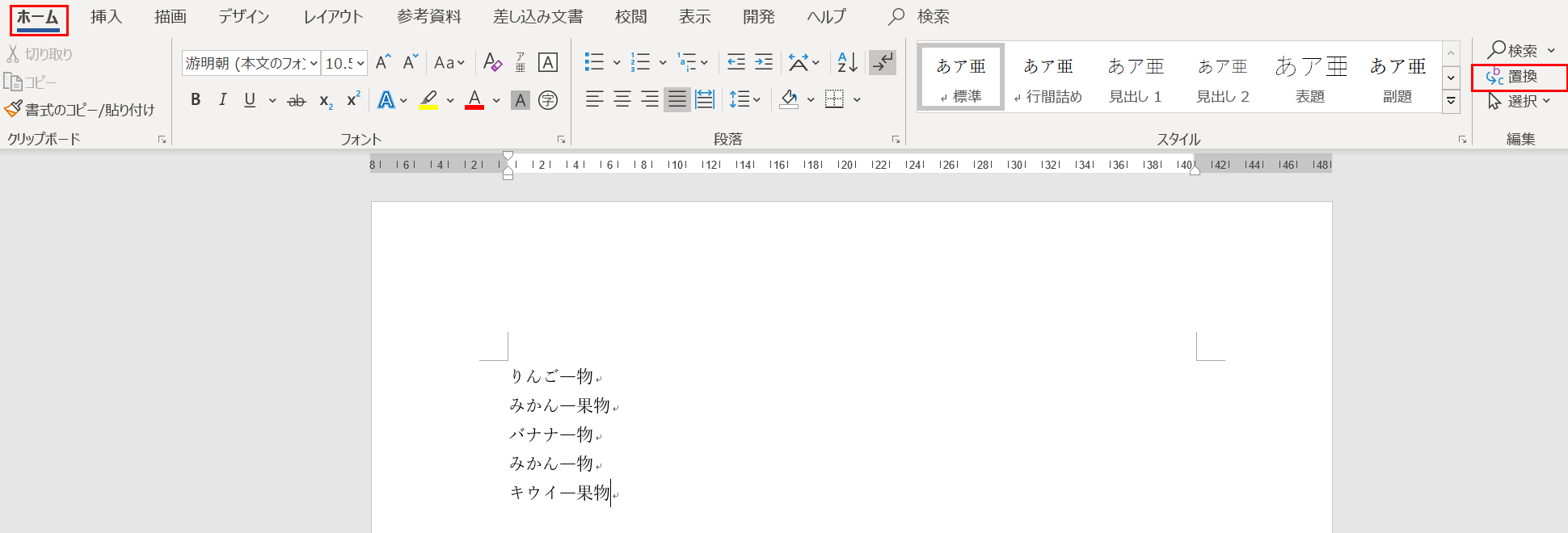Apply multilevel list formatting
The height and width of the screenshot is (533, 1568).
pos(687,62)
